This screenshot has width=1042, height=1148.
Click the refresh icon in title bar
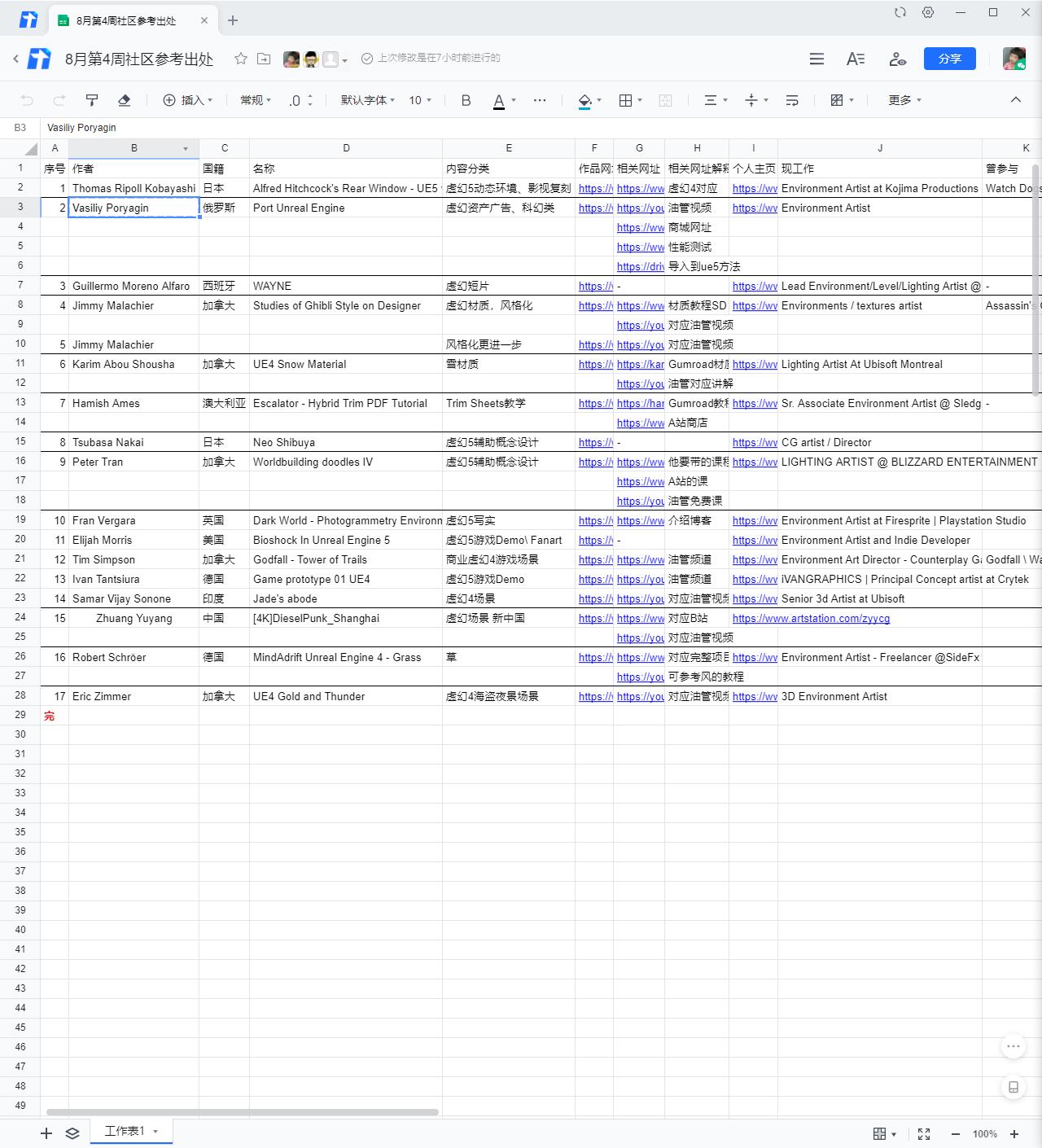900,12
